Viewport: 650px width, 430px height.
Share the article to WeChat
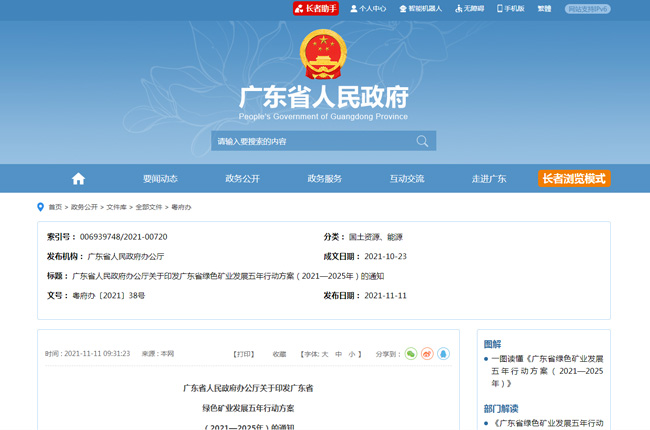pyautogui.click(x=411, y=354)
